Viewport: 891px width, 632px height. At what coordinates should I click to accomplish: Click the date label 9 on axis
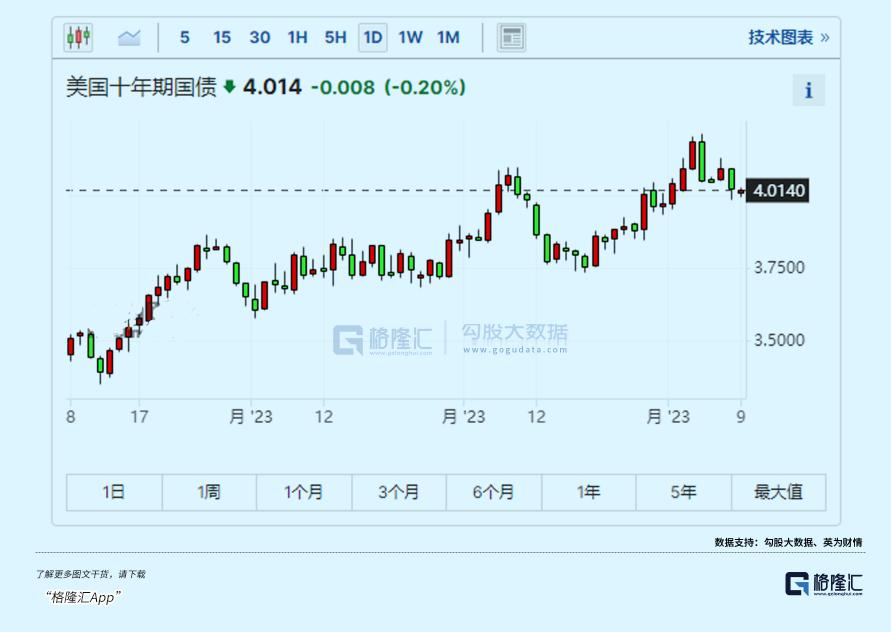(x=740, y=417)
